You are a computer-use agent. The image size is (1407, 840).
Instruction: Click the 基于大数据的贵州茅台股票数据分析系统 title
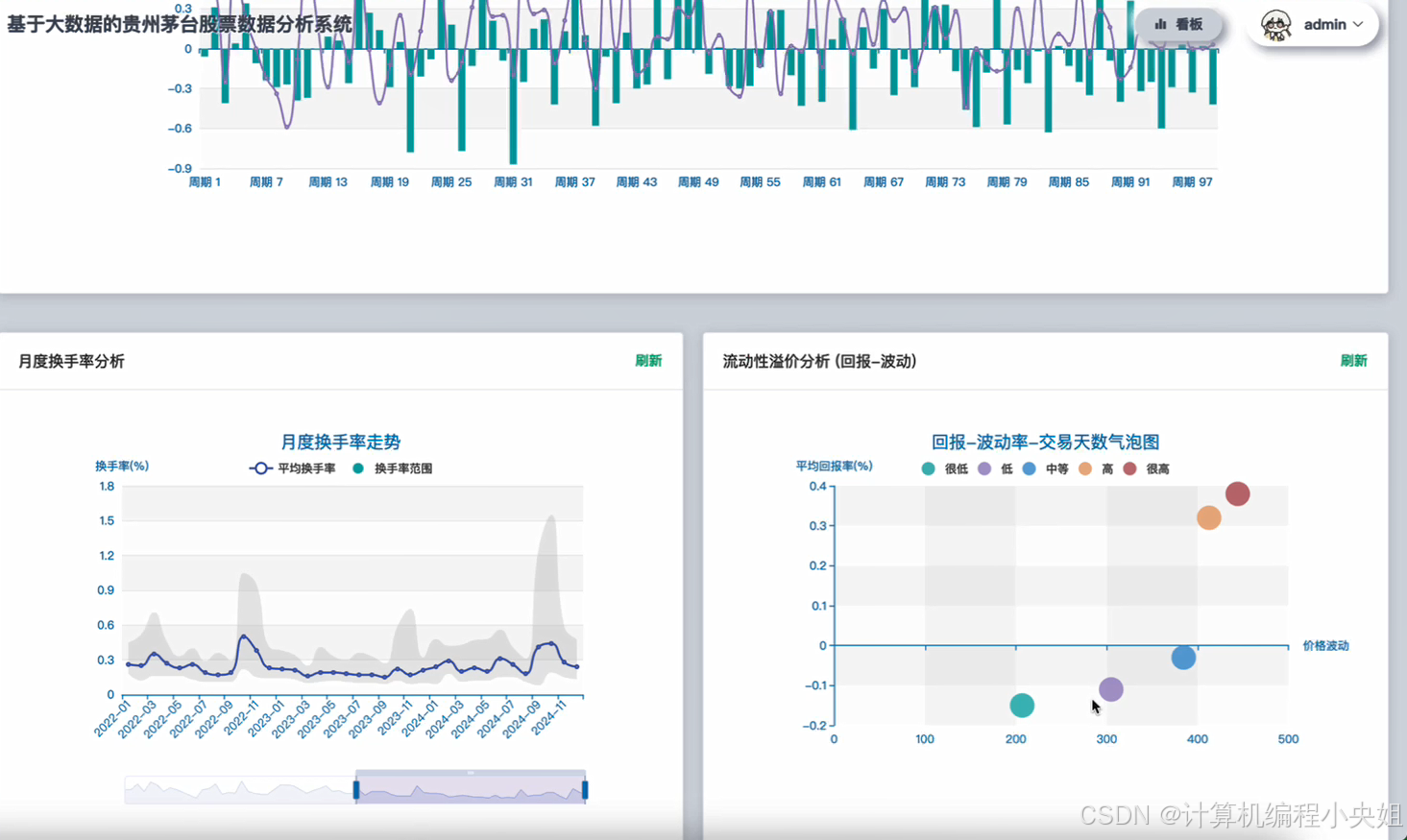pos(180,24)
